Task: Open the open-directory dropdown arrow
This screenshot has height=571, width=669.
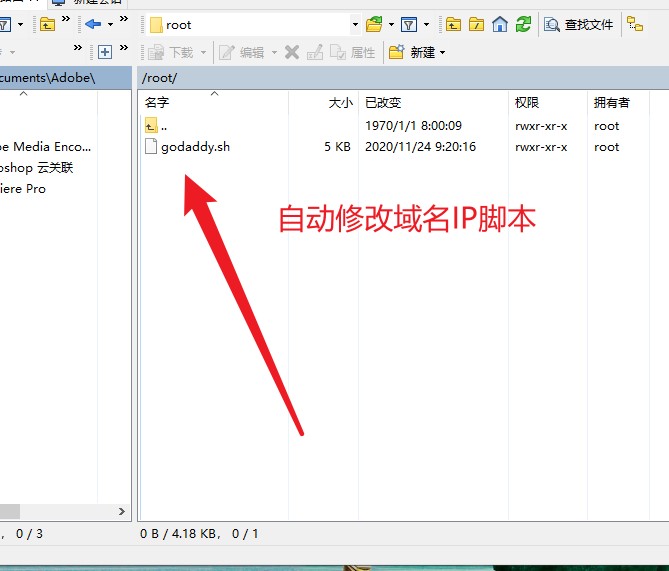Action: point(391,24)
